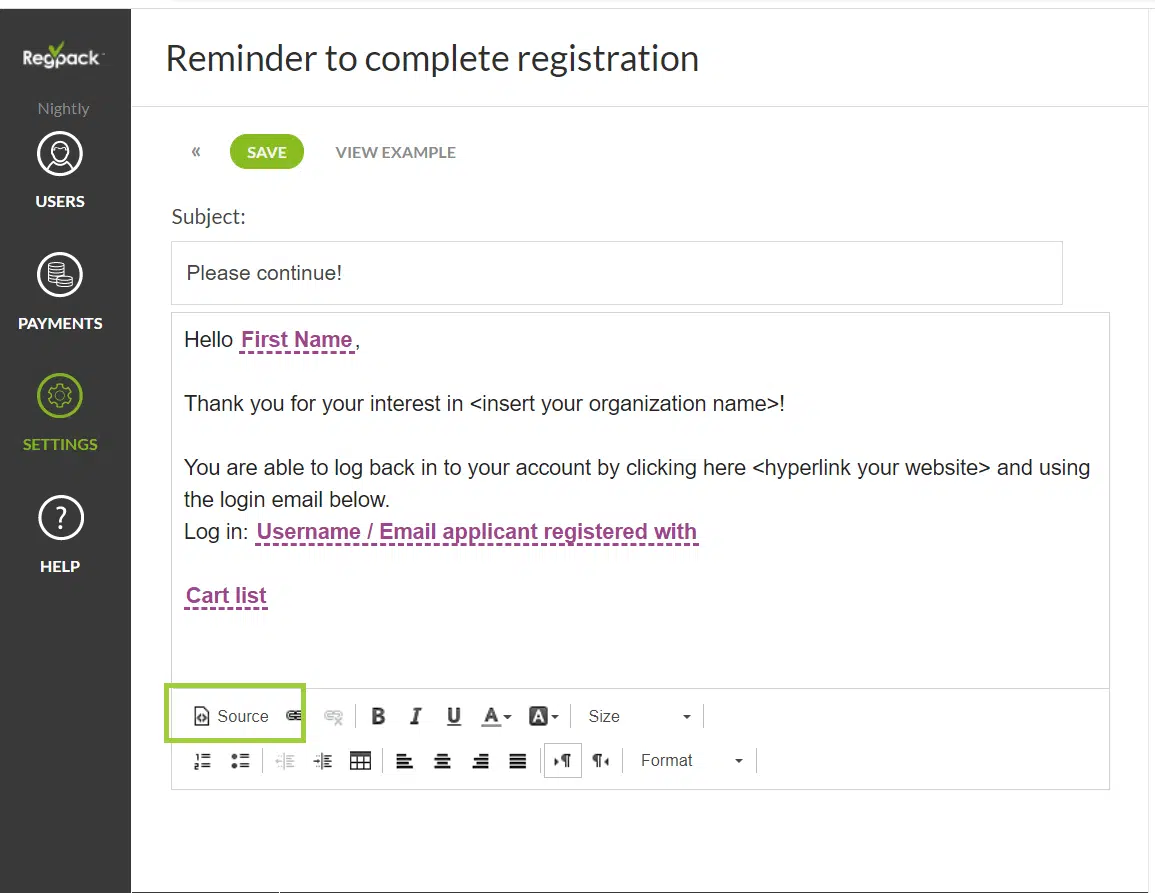This screenshot has width=1155, height=893.
Task: Insert a table
Action: pyautogui.click(x=360, y=761)
